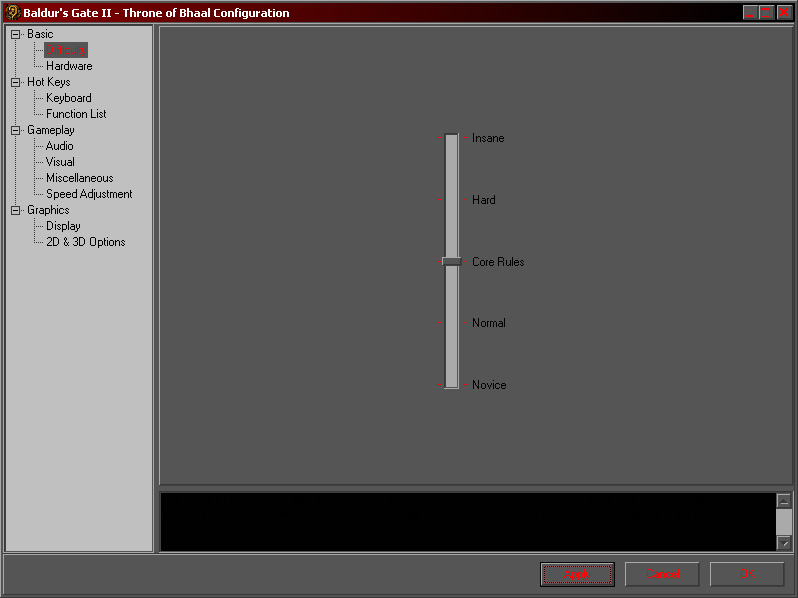Screen dimensions: 798x598
Task: Click description box scroll down arrow
Action: click(784, 543)
